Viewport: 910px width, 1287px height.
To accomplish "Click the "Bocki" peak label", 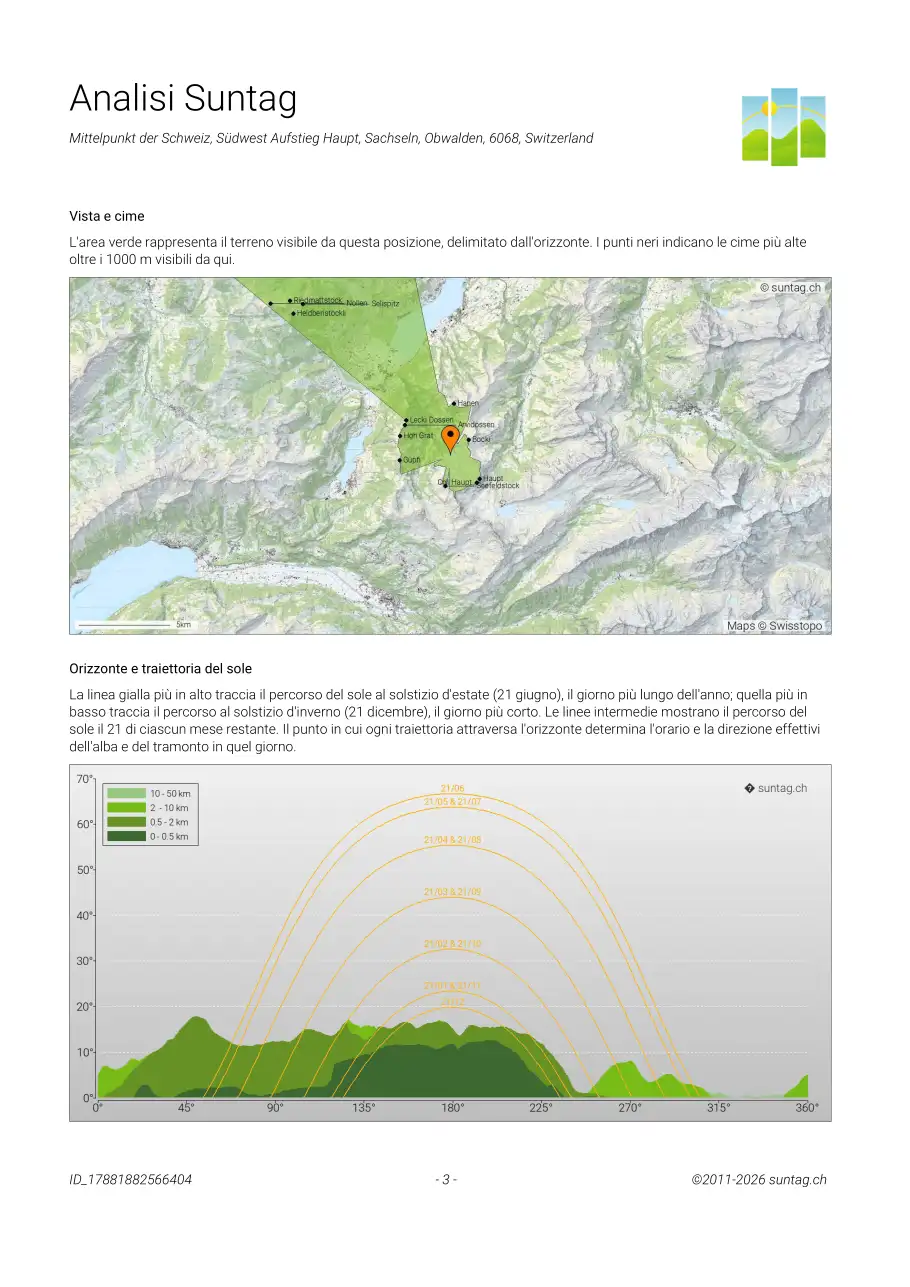I will [481, 440].
